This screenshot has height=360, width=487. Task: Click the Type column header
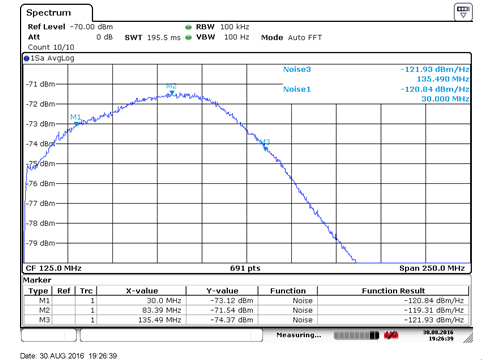[38, 291]
